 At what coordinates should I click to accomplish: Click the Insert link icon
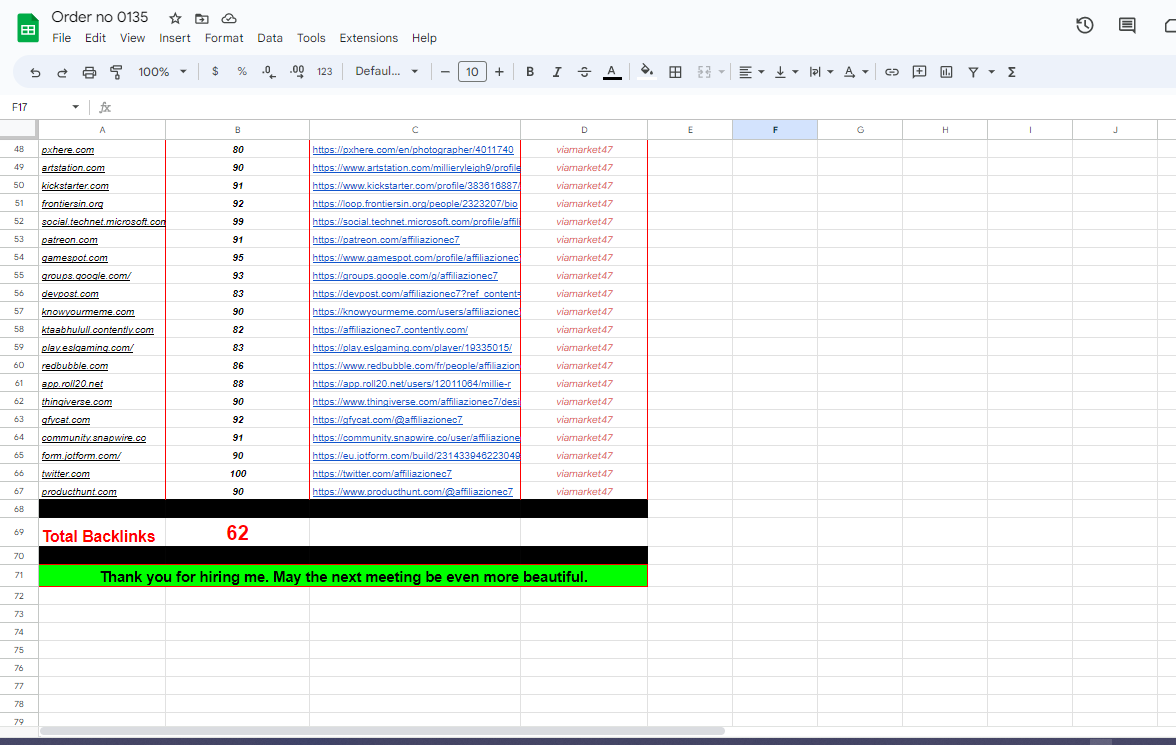(891, 71)
